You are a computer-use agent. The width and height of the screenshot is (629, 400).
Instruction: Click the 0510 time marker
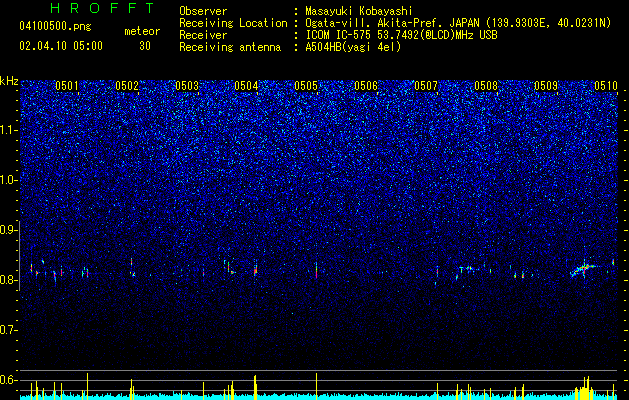(x=606, y=85)
